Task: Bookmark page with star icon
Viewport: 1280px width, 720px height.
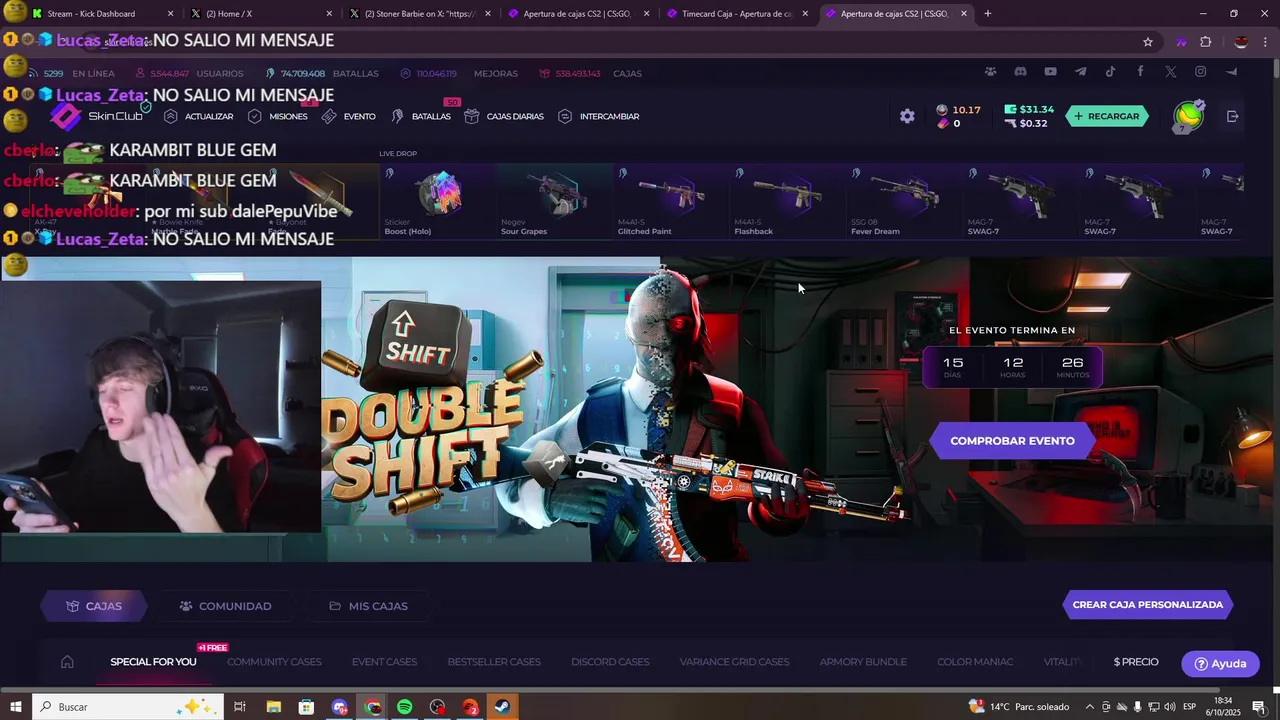Action: 1148,42
